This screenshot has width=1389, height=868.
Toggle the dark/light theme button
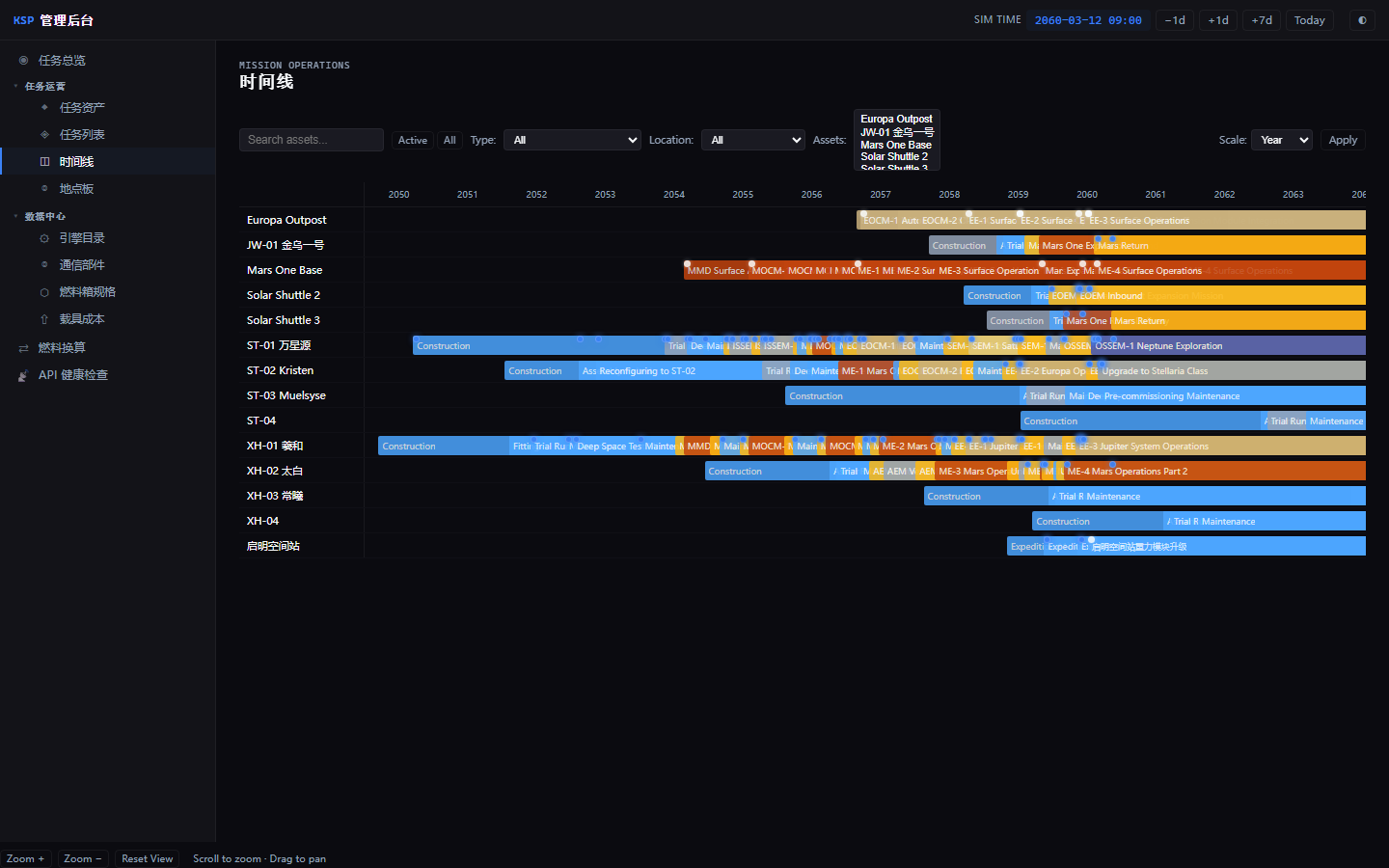[x=1362, y=20]
